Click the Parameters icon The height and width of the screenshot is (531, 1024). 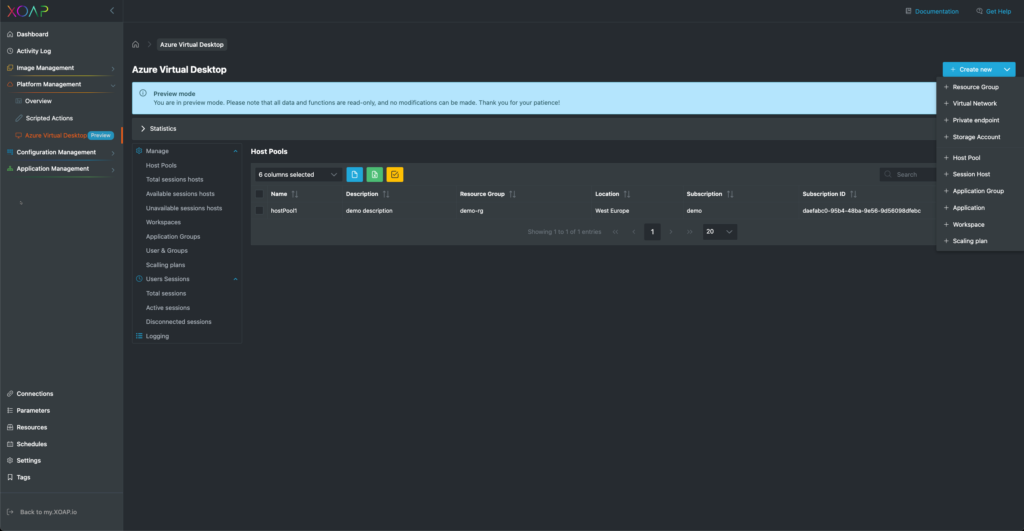pyautogui.click(x=10, y=411)
